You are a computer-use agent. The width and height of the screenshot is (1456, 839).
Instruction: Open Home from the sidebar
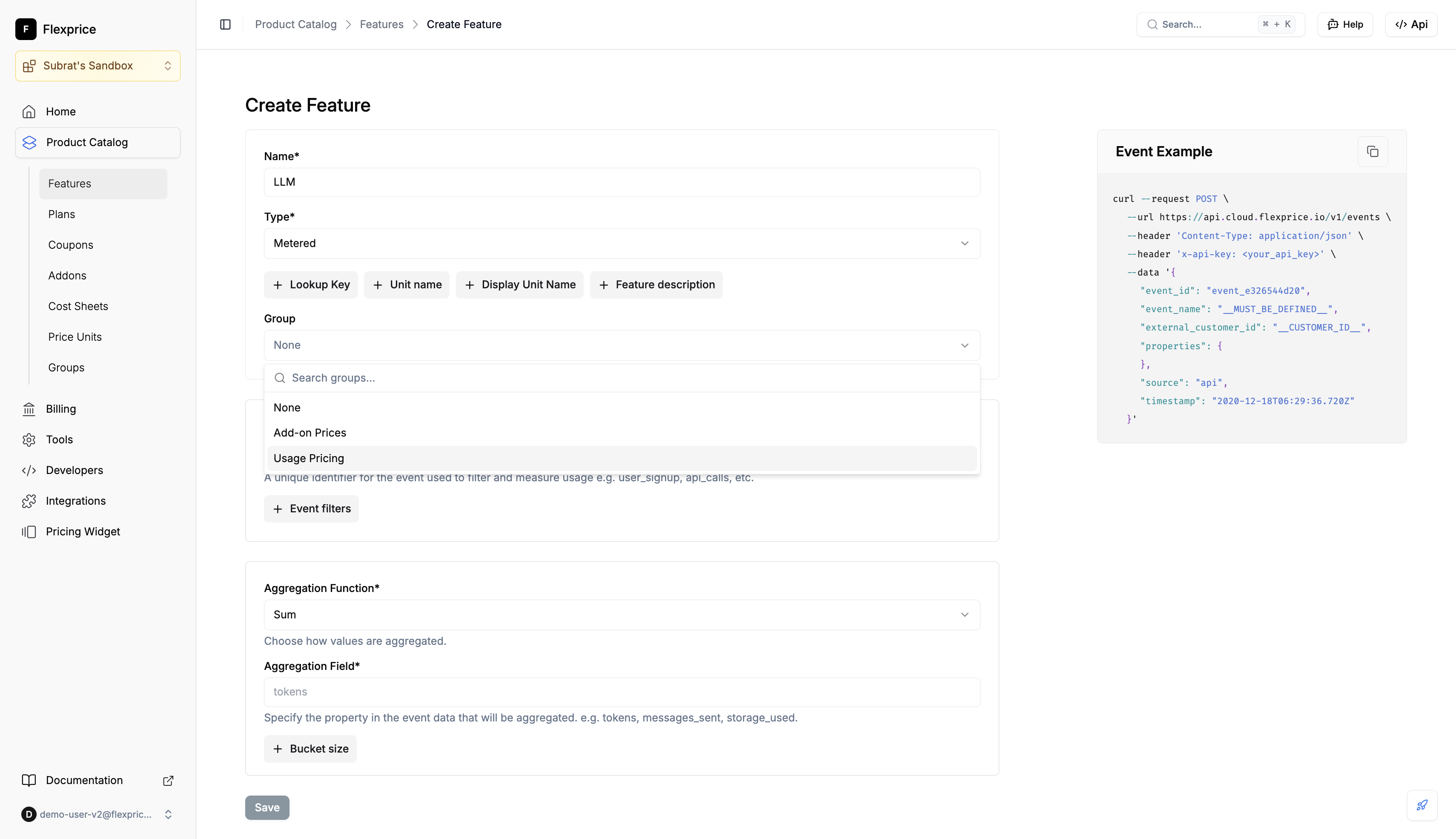click(61, 111)
